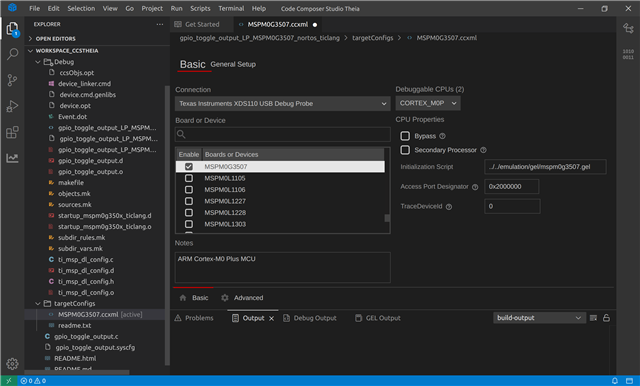
Task: Open readme.txt in targetConfigs
Action: point(74,326)
